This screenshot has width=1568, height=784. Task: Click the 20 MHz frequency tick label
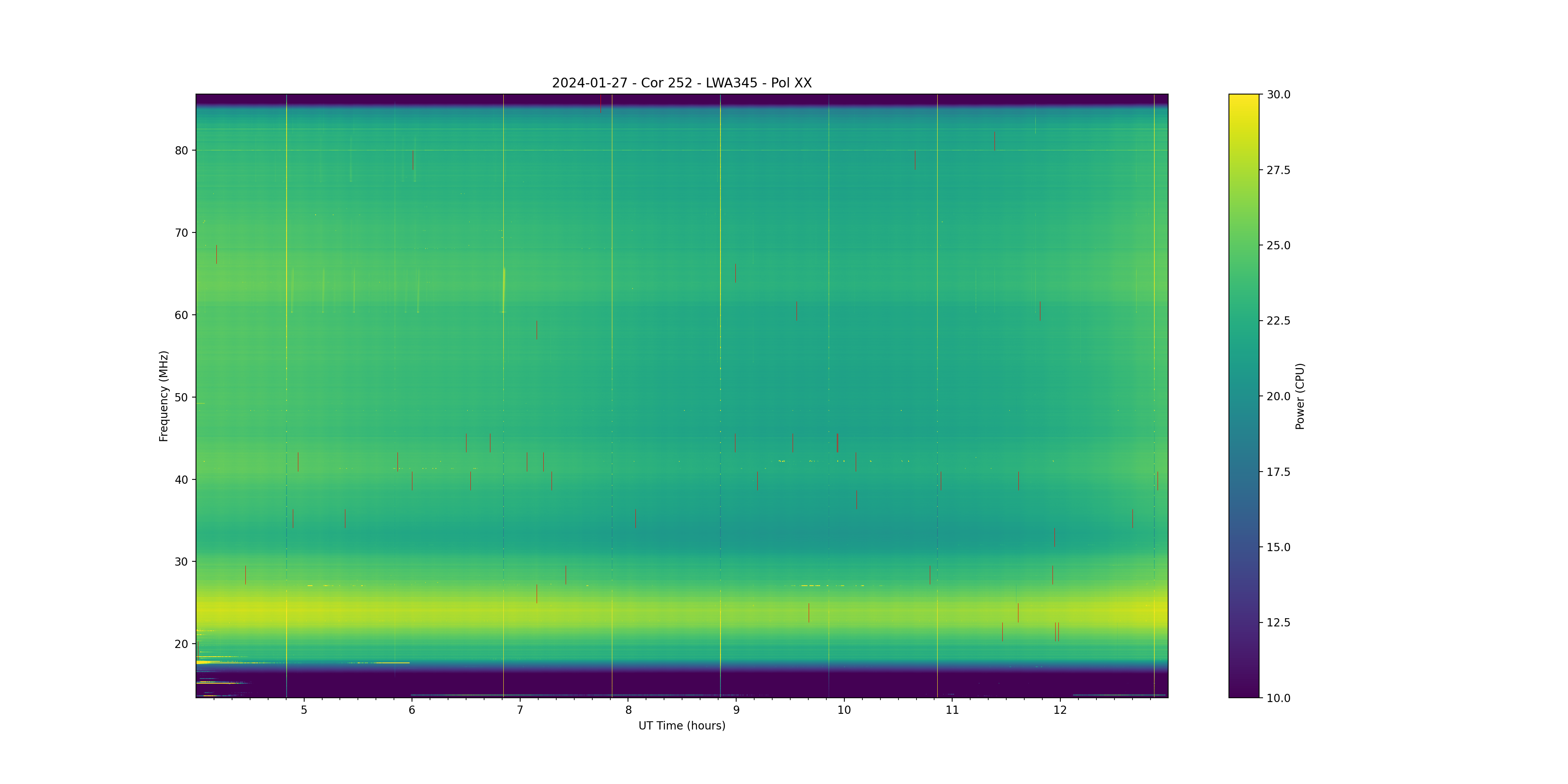tap(181, 644)
